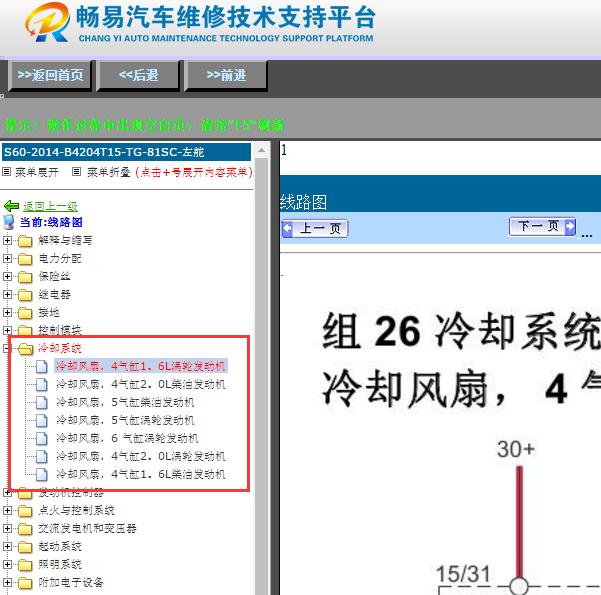Click the 解释与缩写 folder icon
Viewport: 601px width, 595px height.
coord(25,241)
